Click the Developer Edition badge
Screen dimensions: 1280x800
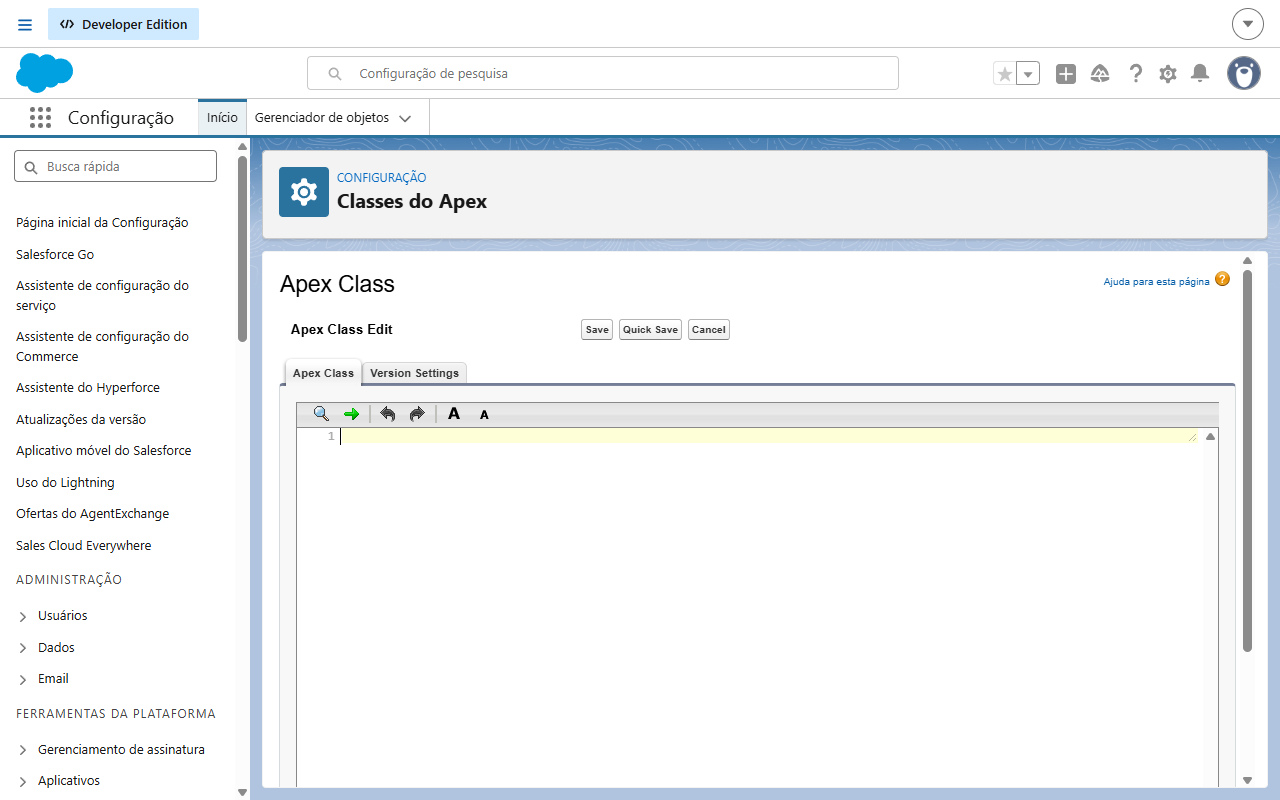point(123,24)
